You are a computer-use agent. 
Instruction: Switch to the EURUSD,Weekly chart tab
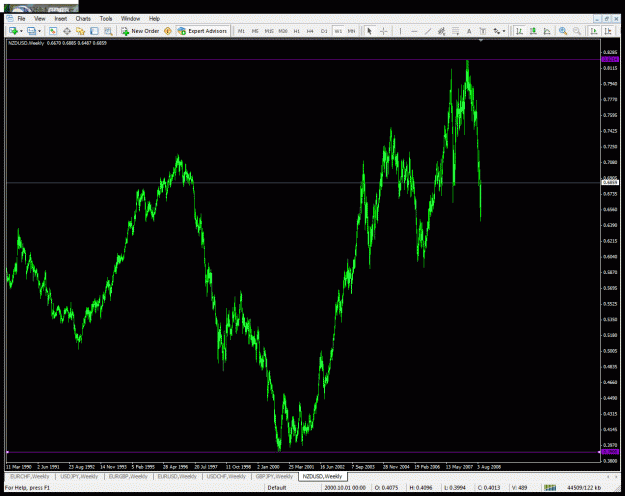[177, 476]
